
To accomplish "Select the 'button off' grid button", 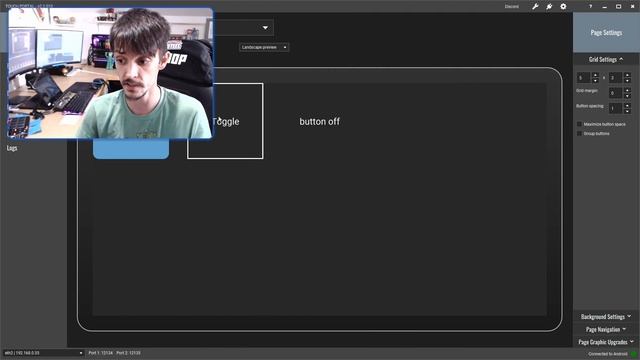I will coord(319,121).
